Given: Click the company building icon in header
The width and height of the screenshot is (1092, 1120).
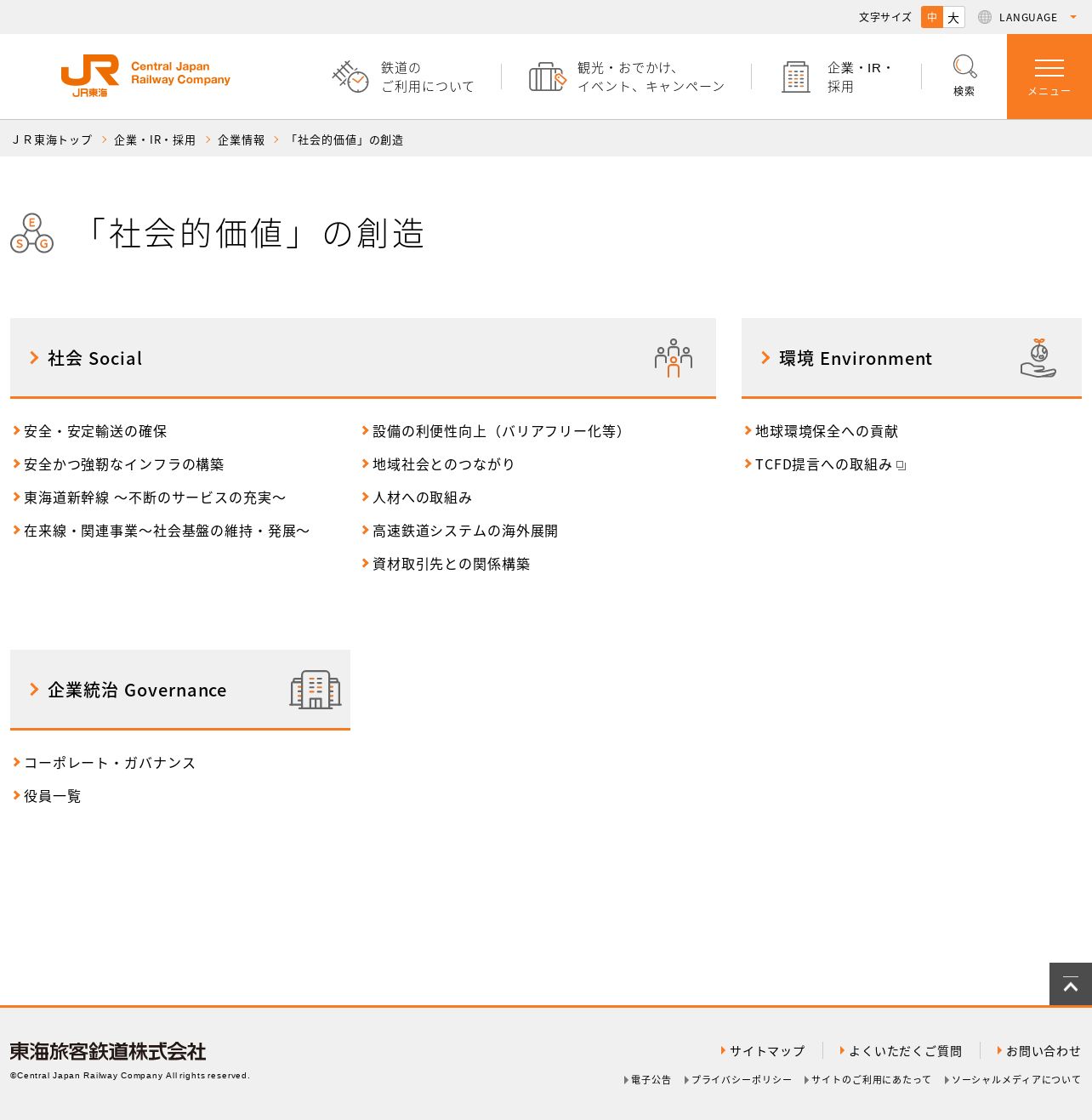Looking at the screenshot, I should (796, 77).
